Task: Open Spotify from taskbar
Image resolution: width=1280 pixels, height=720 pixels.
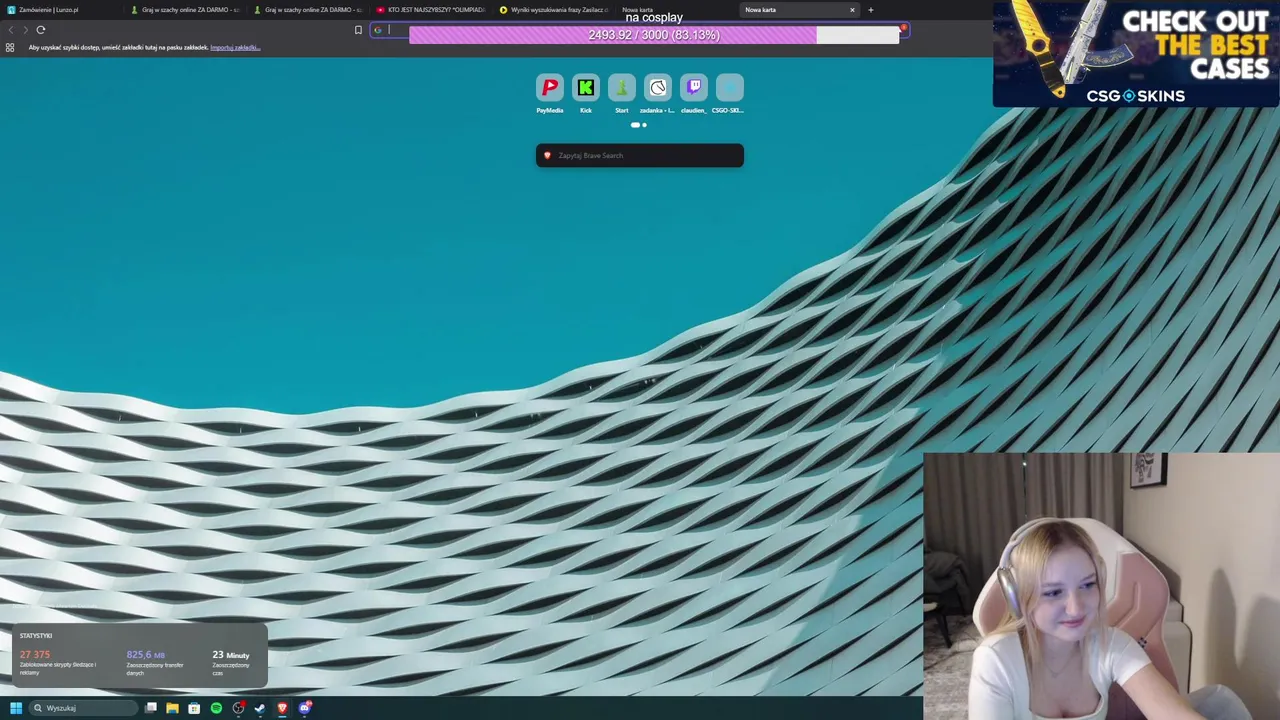Action: click(216, 708)
